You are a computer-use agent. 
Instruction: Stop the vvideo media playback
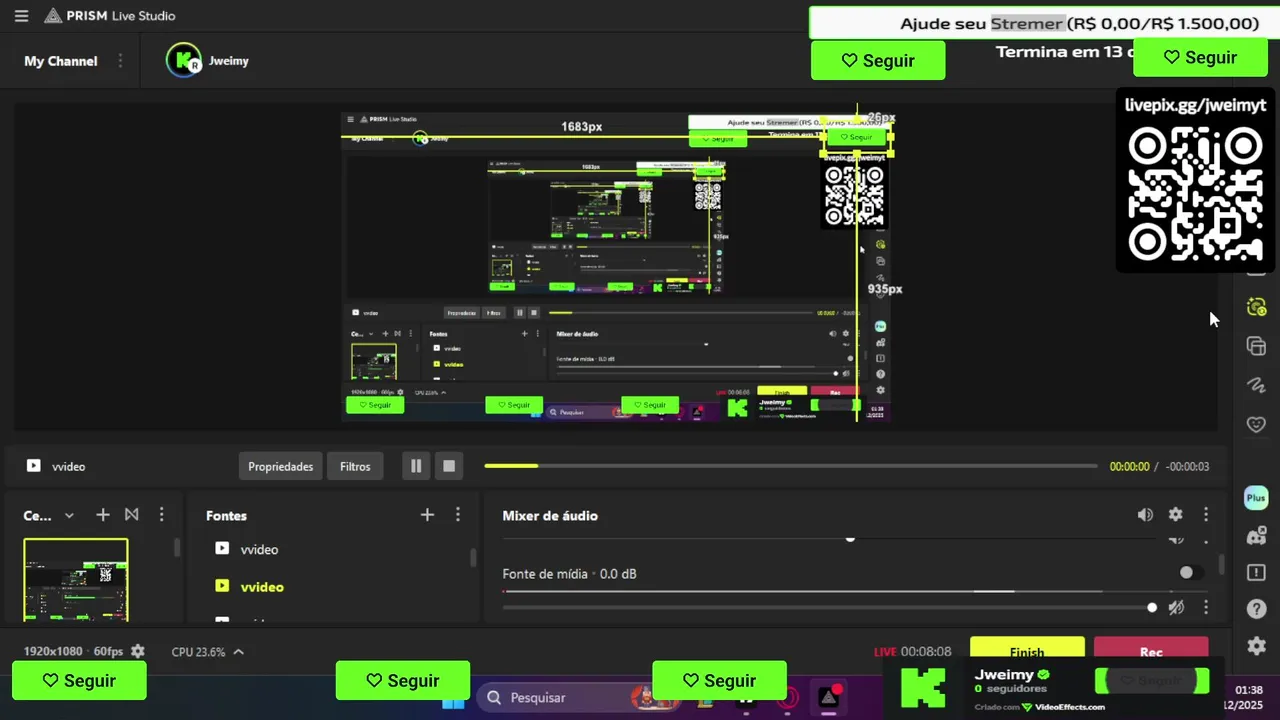(x=449, y=466)
